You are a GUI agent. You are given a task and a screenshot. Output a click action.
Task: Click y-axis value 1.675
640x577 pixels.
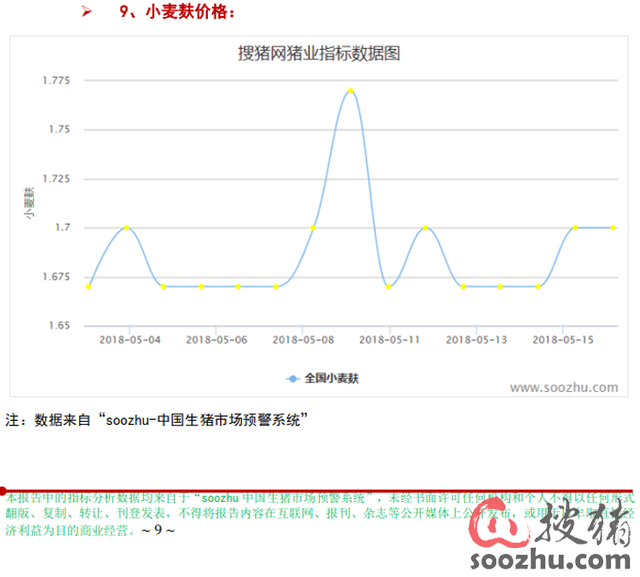[x=56, y=277]
